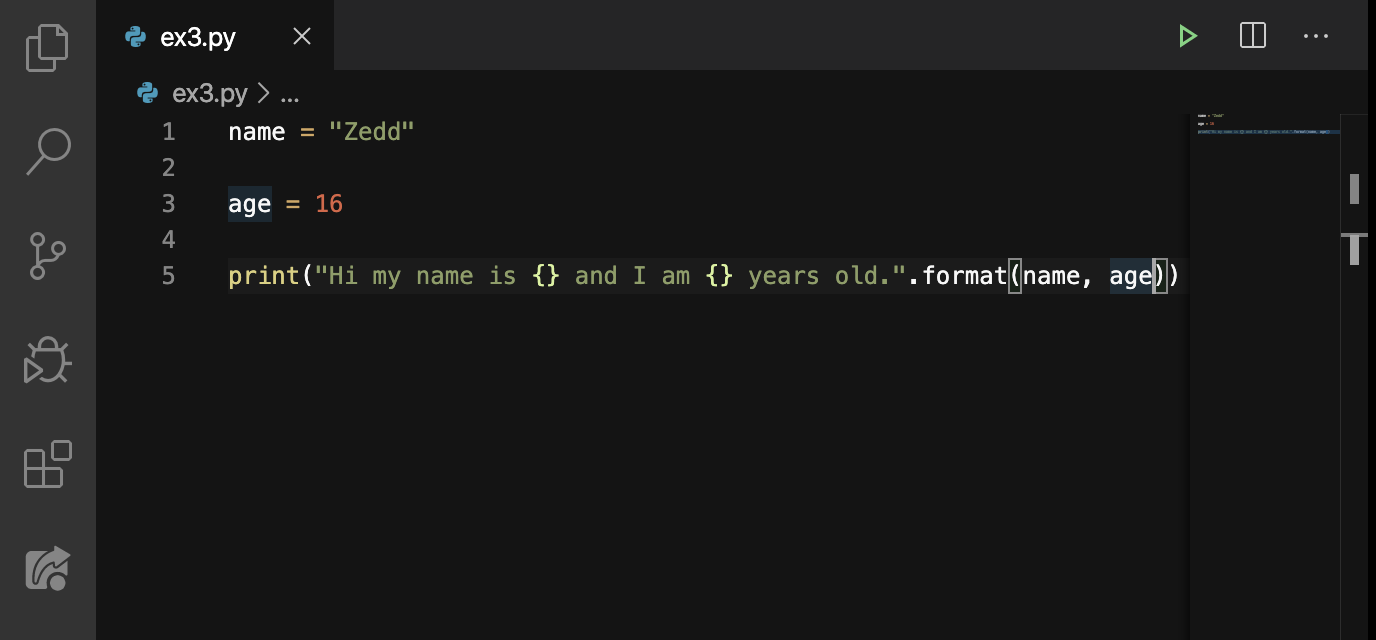Open the Run and Debug panel
Viewport: 1376px width, 640px height.
[46, 360]
